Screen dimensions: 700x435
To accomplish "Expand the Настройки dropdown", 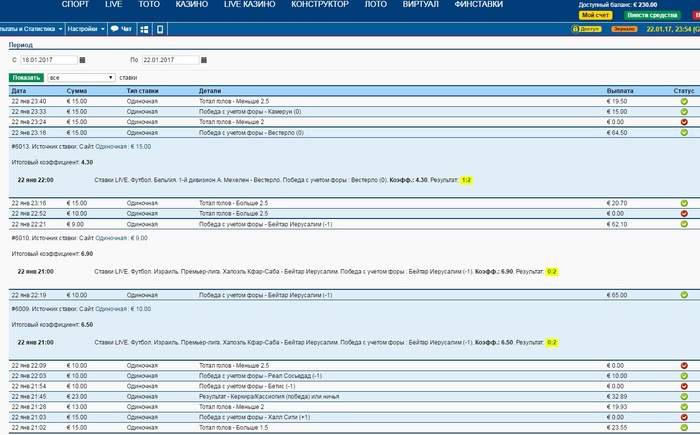I will tap(86, 29).
